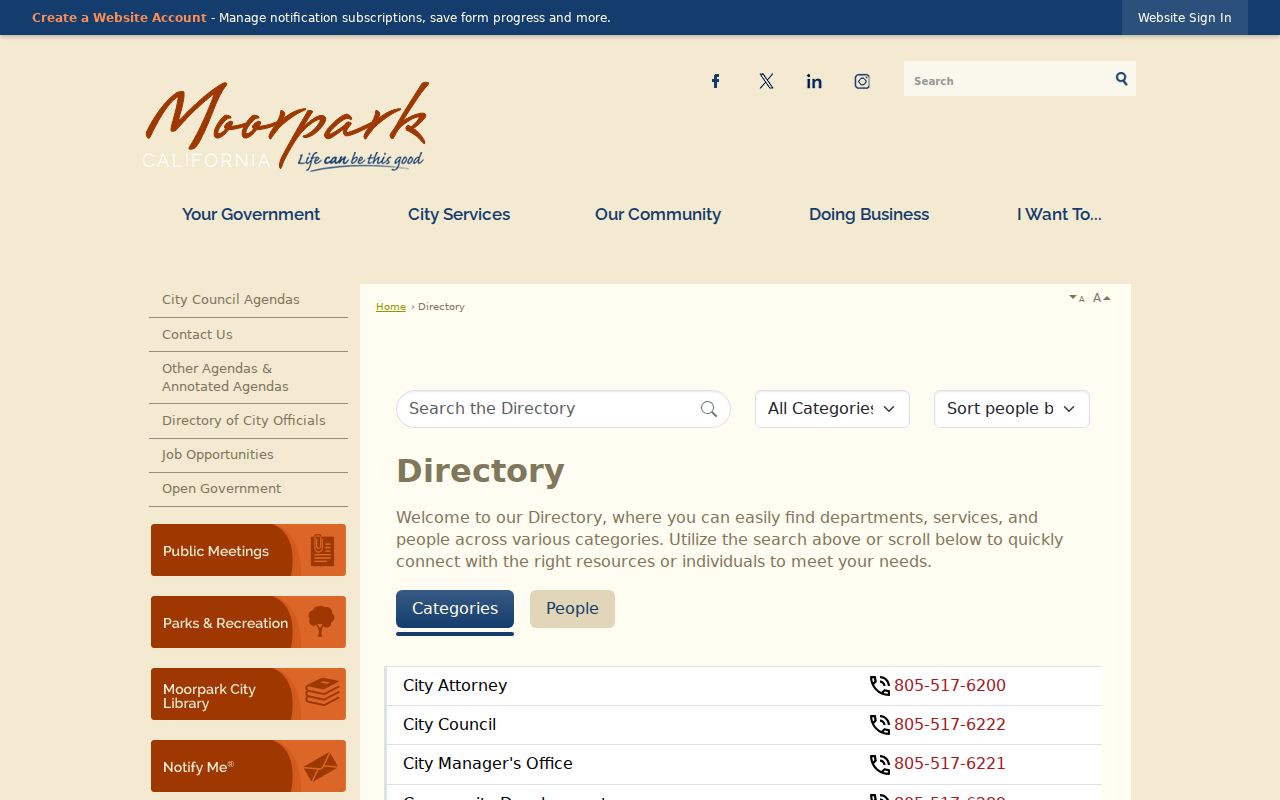Click the Website Sign In button
This screenshot has height=800, width=1280.
(1184, 18)
